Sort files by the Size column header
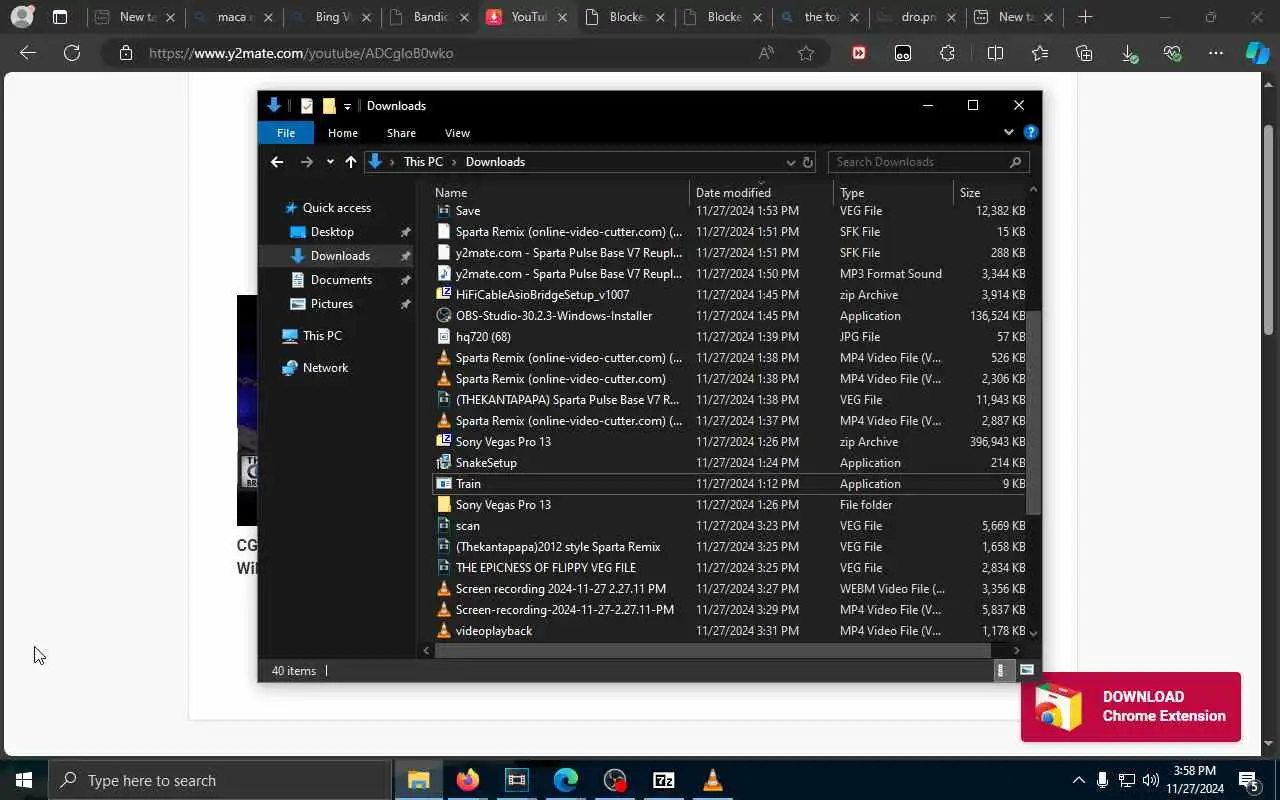 (x=989, y=193)
